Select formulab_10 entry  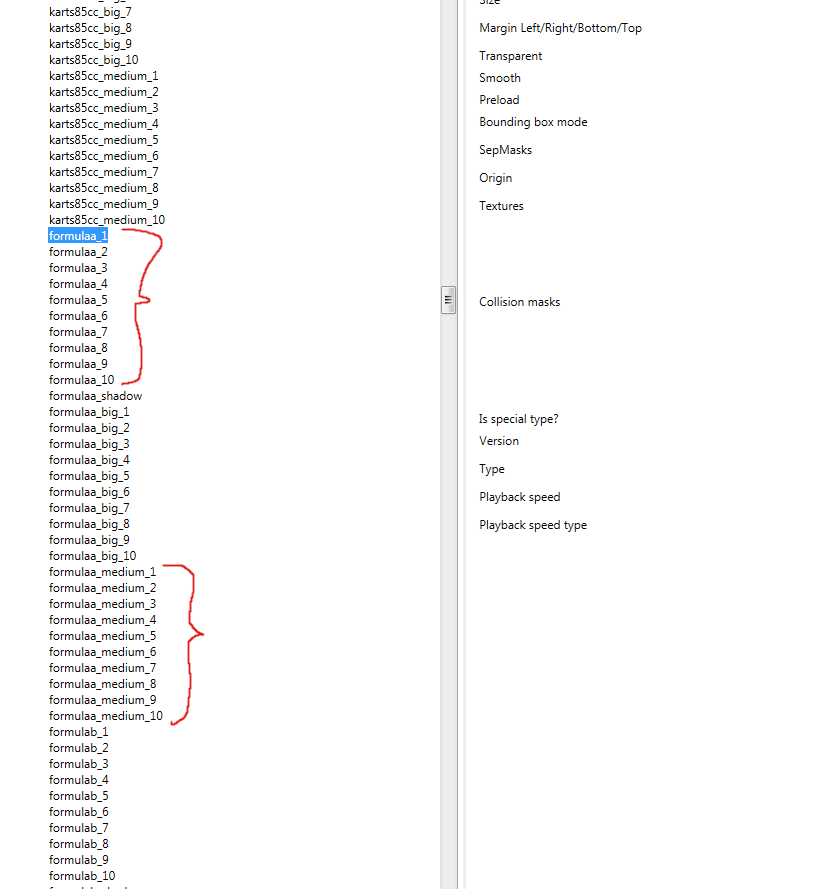82,877
